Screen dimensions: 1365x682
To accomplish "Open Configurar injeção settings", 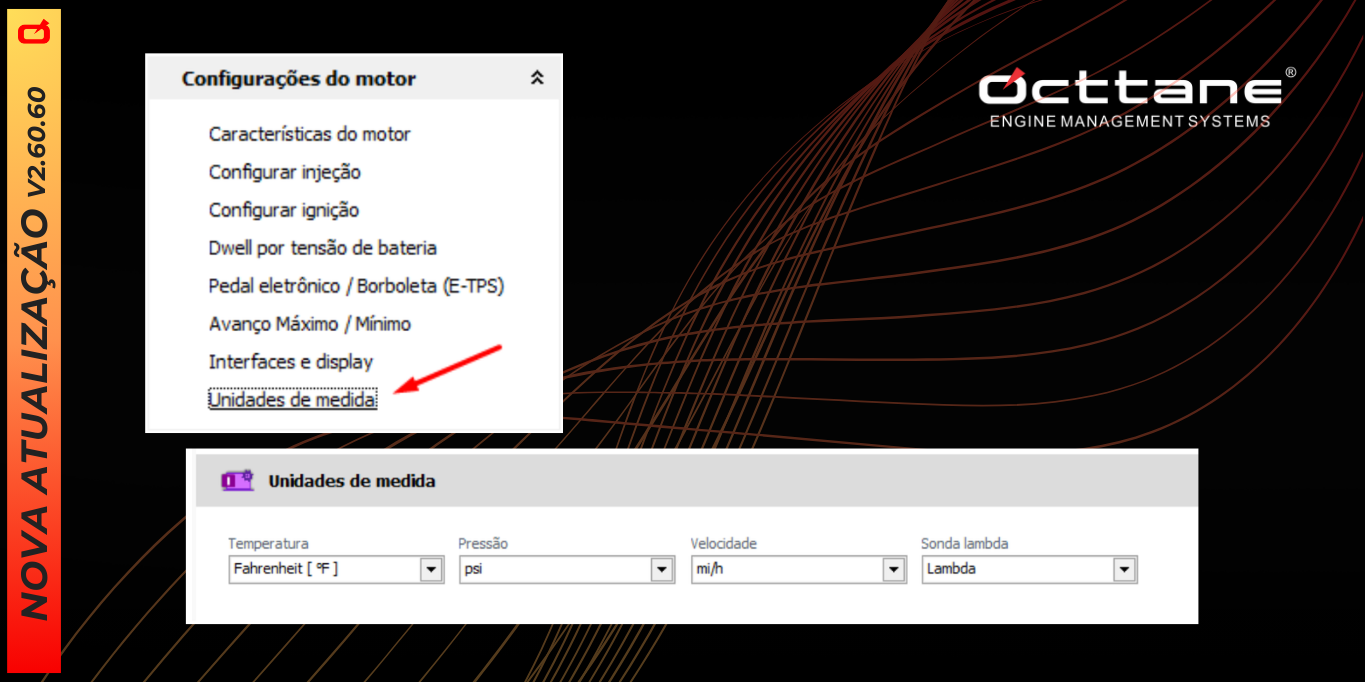I will coord(285,172).
